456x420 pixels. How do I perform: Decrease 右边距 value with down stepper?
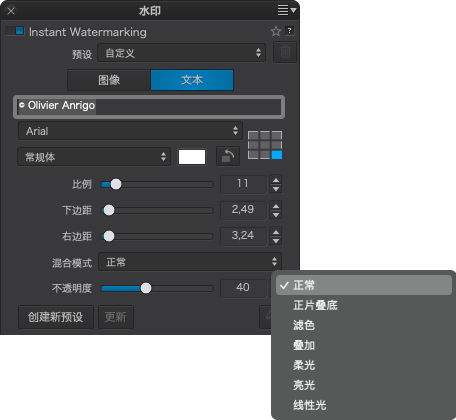tap(276, 241)
